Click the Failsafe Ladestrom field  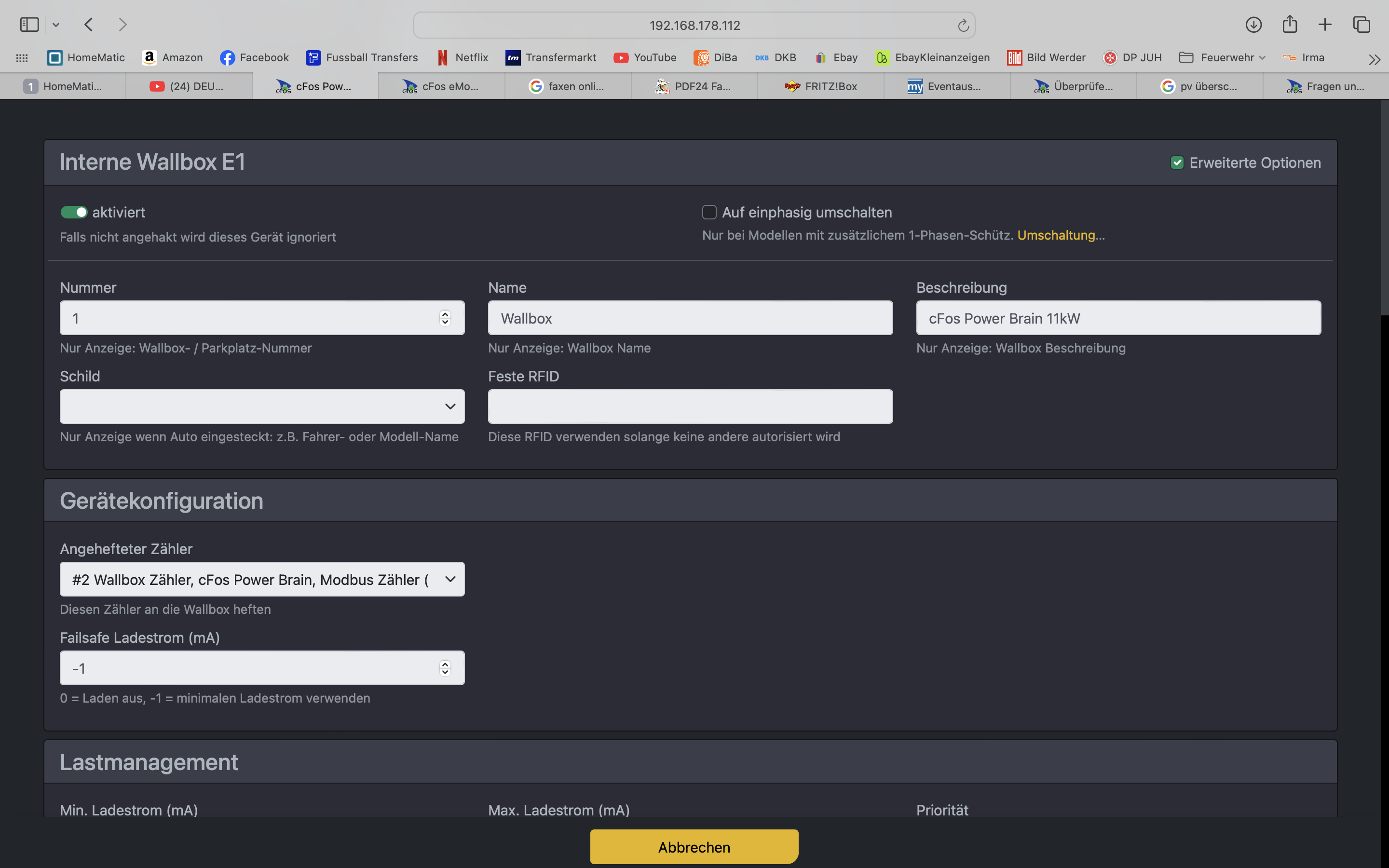[x=262, y=668]
